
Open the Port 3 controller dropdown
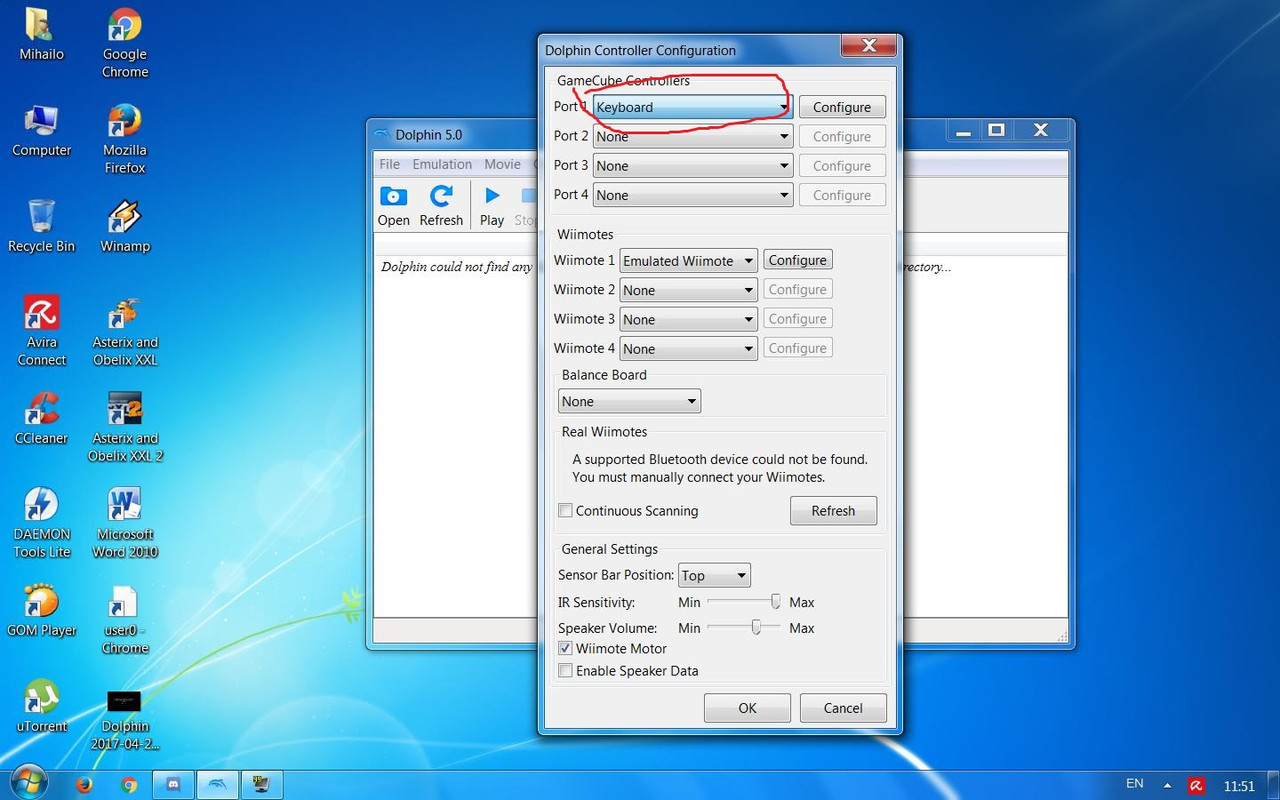693,166
